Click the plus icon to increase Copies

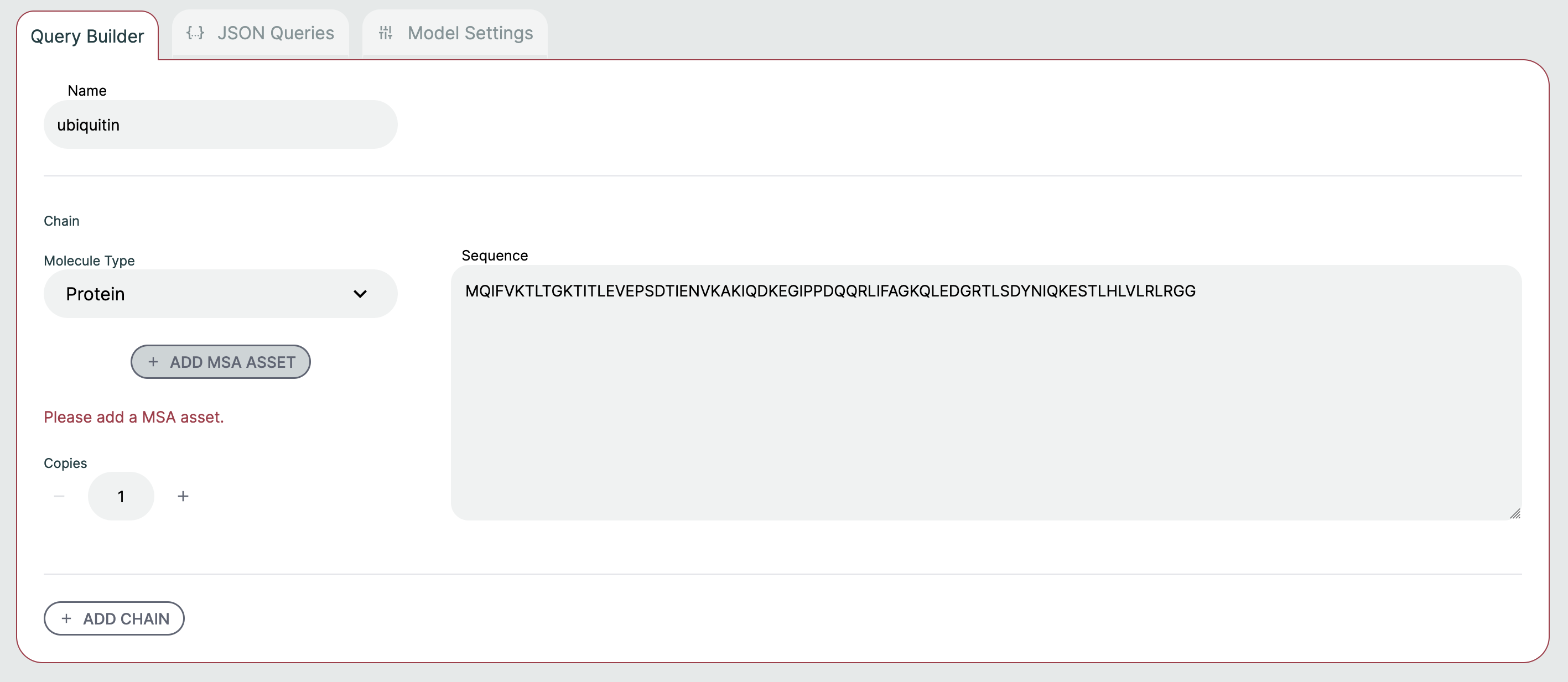tap(183, 497)
